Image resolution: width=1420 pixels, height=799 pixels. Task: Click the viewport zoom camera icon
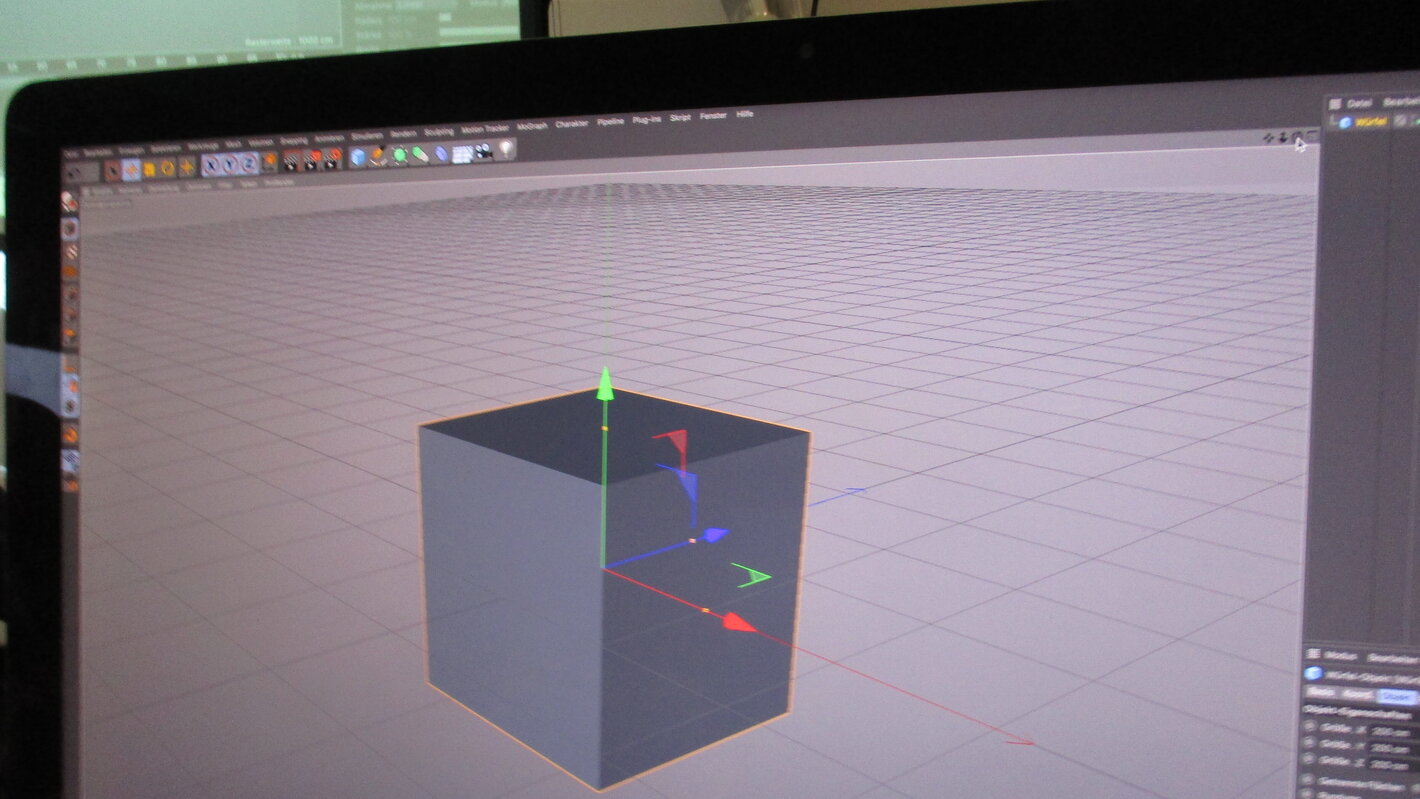coord(1283,138)
